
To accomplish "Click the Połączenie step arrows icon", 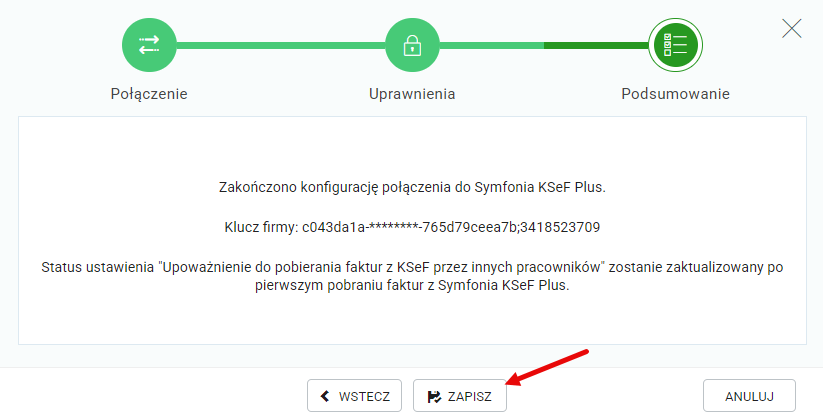I will pos(149,45).
